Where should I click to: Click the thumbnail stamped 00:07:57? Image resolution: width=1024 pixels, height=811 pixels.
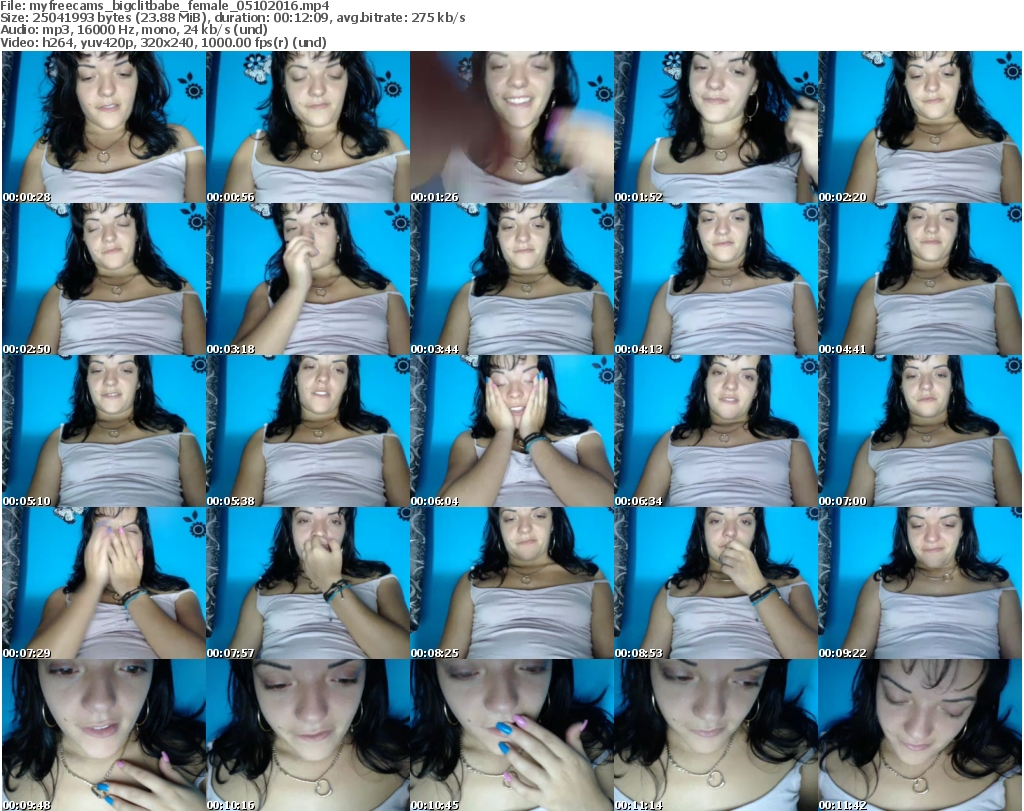308,583
